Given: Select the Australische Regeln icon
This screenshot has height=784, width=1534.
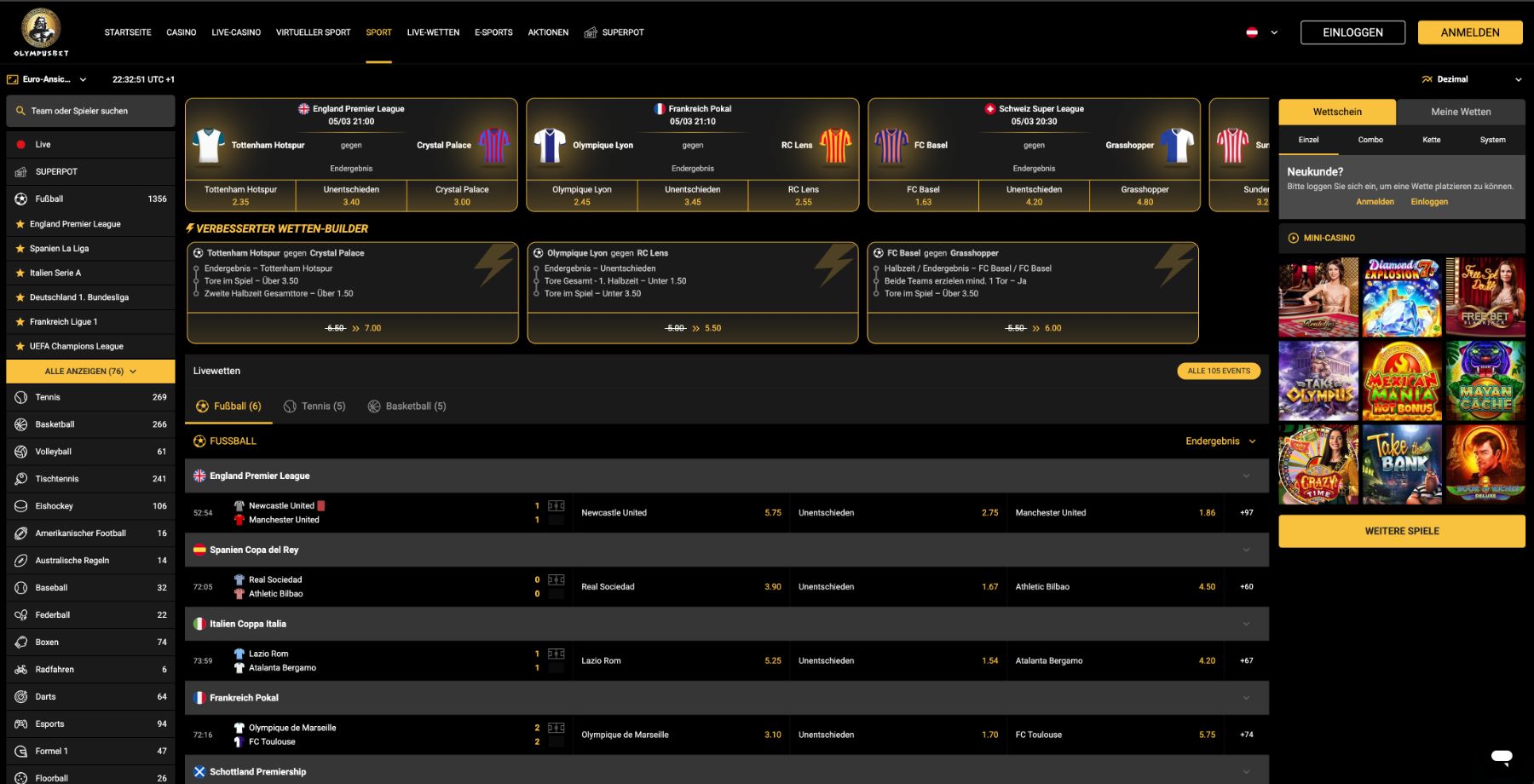Looking at the screenshot, I should [x=21, y=561].
